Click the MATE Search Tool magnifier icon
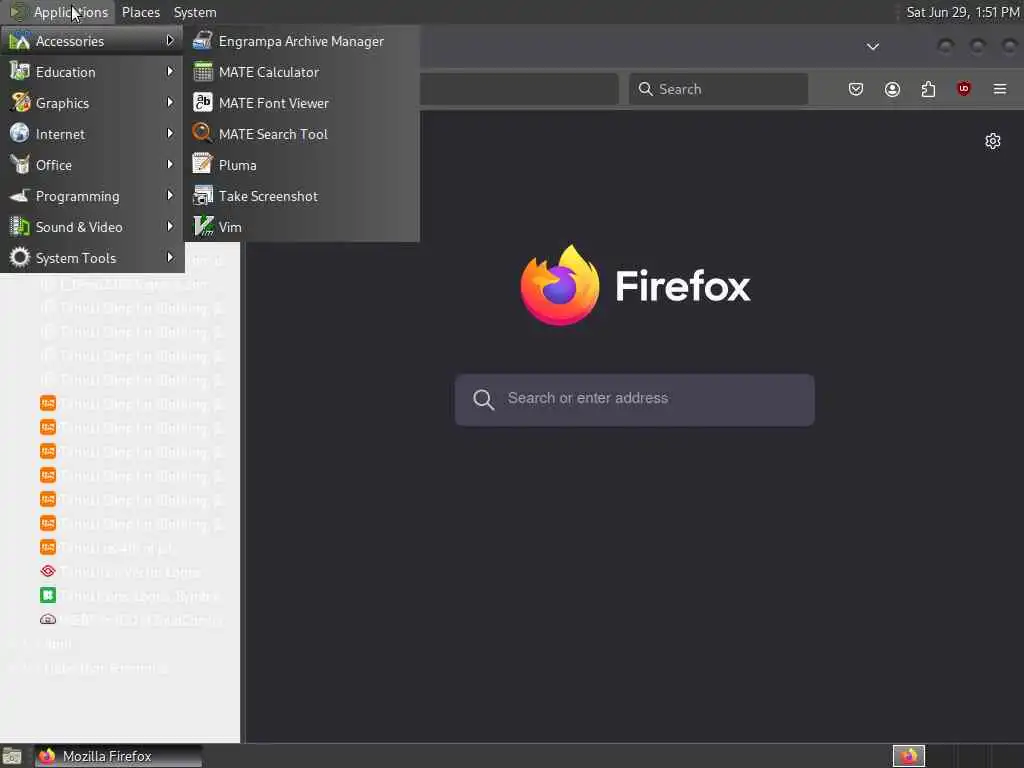The width and height of the screenshot is (1024, 768). click(202, 133)
